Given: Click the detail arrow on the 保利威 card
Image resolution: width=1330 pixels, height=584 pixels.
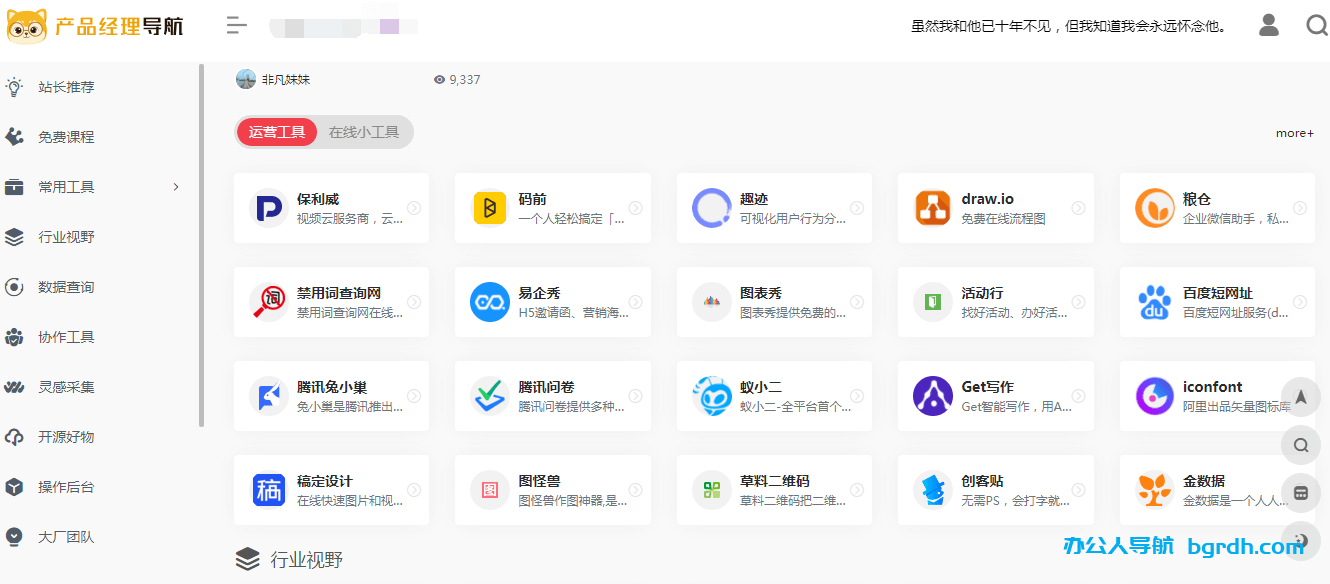Looking at the screenshot, I should tap(413, 207).
